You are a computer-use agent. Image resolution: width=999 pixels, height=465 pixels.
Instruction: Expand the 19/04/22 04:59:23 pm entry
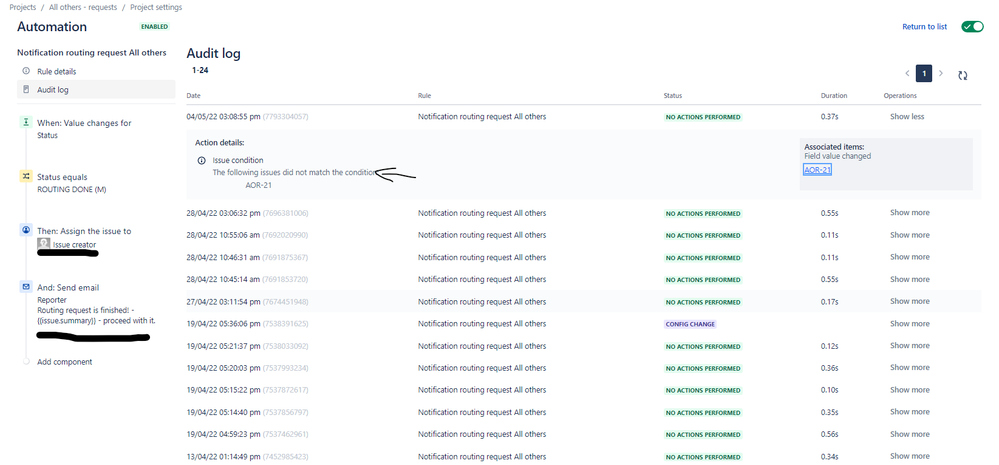[910, 434]
